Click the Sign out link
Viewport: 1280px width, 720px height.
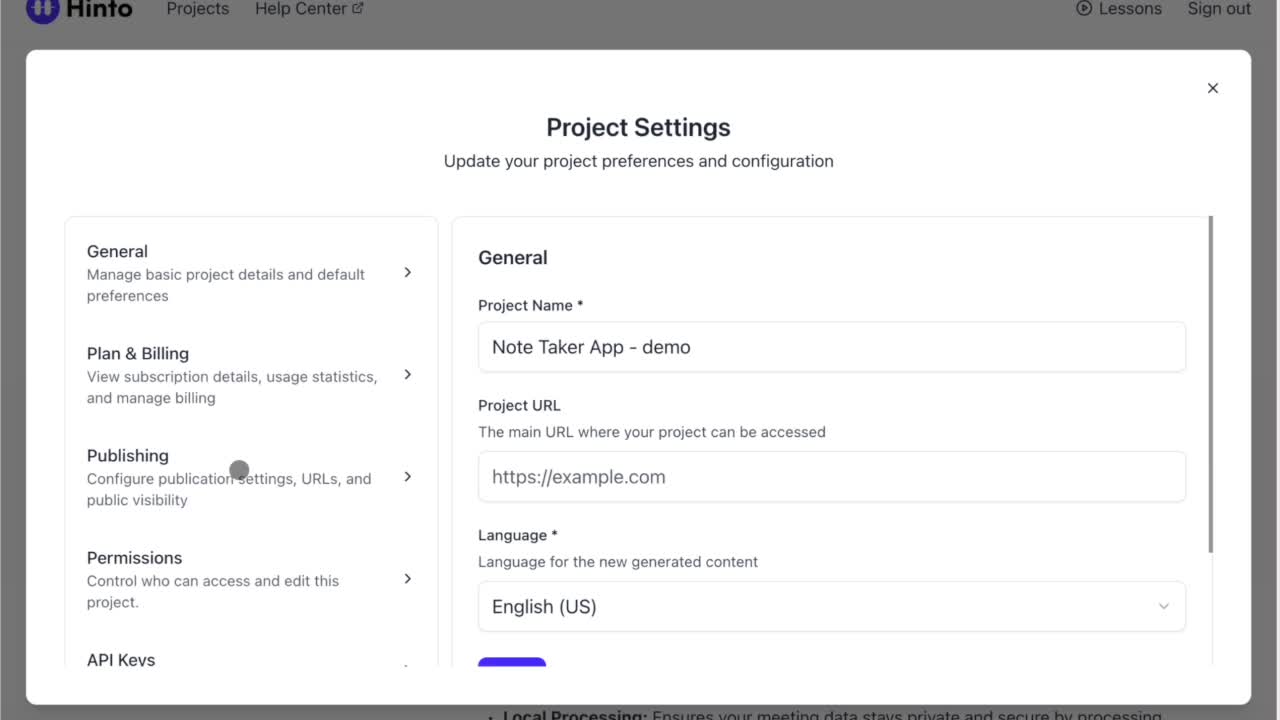tap(1218, 9)
